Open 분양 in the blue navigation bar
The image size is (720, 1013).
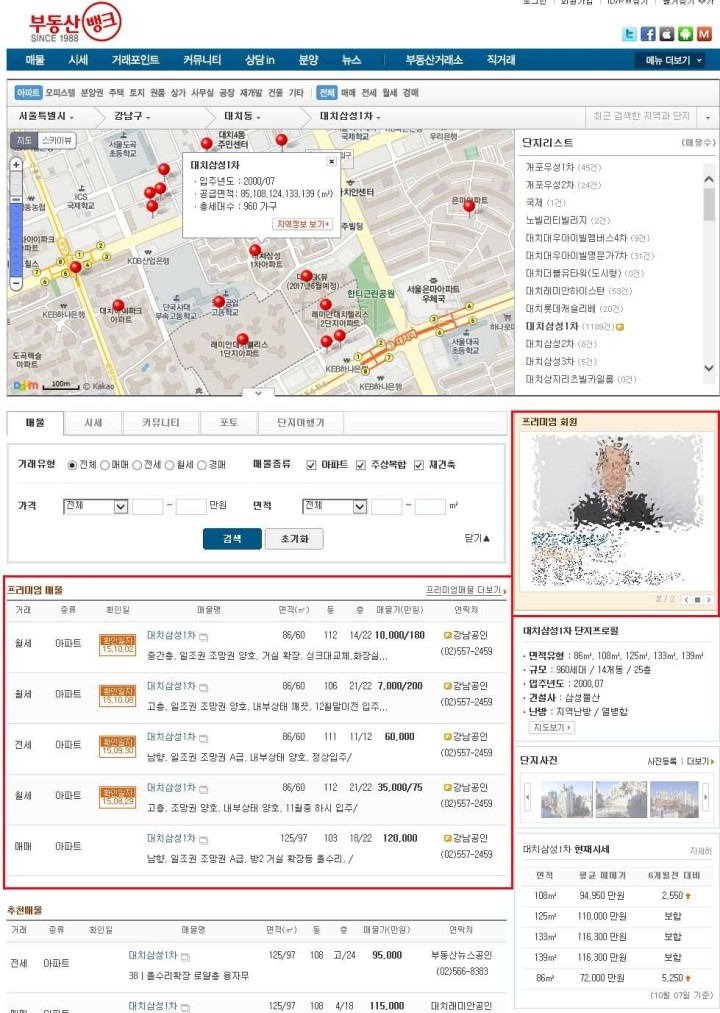pyautogui.click(x=308, y=60)
